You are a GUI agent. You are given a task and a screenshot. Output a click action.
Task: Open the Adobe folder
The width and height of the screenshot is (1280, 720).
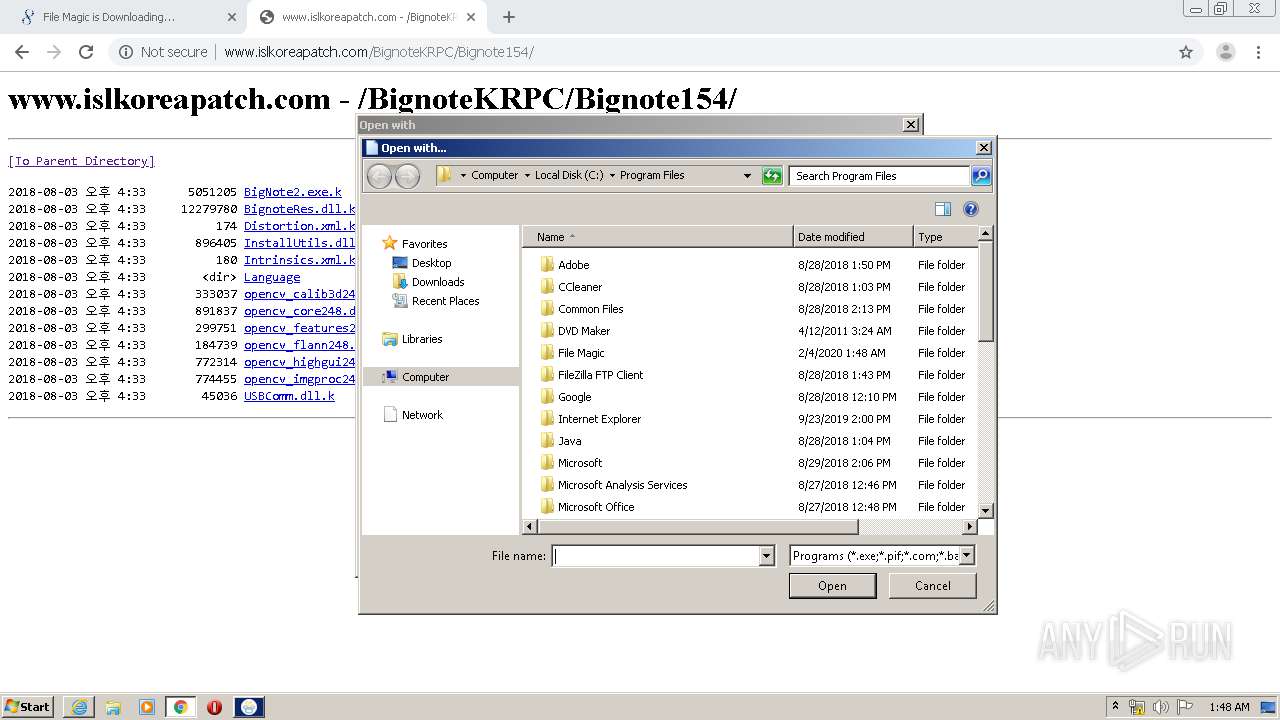point(573,265)
